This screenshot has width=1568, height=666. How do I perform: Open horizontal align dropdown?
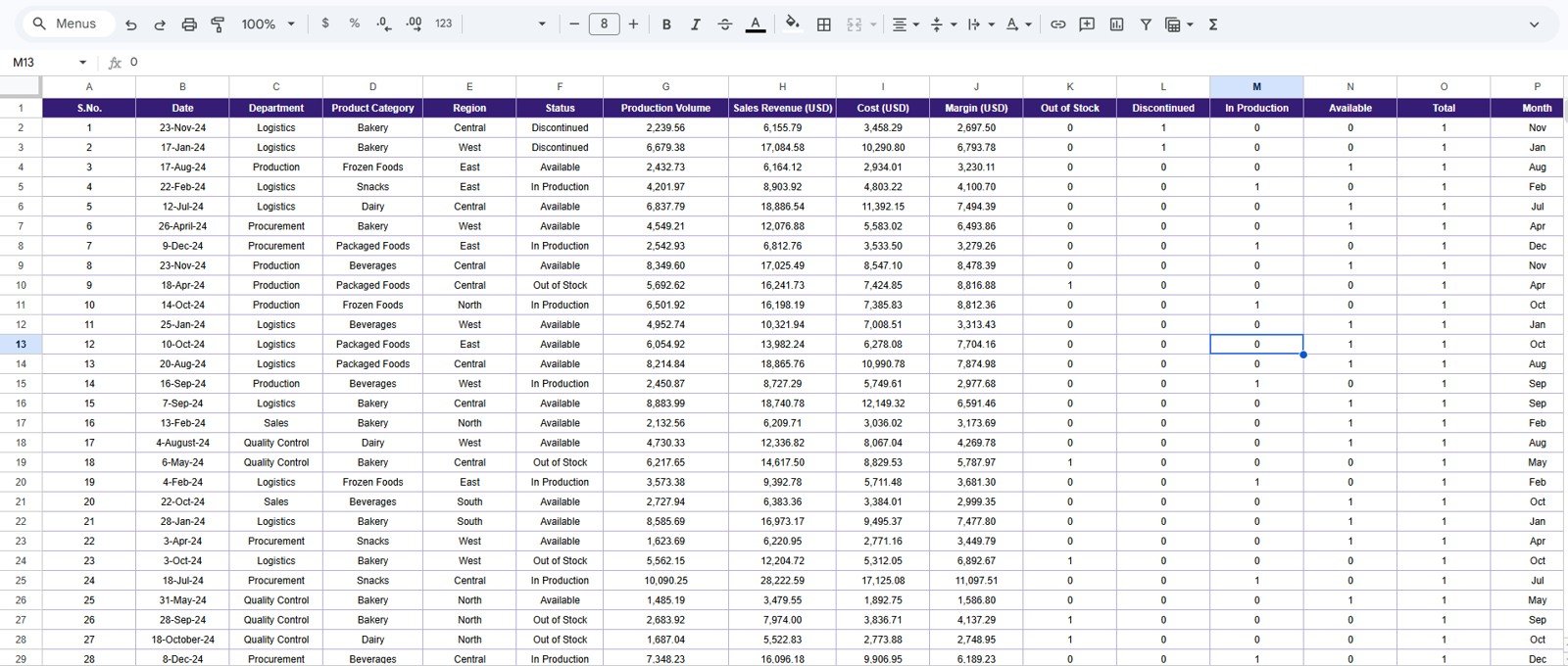tap(905, 24)
